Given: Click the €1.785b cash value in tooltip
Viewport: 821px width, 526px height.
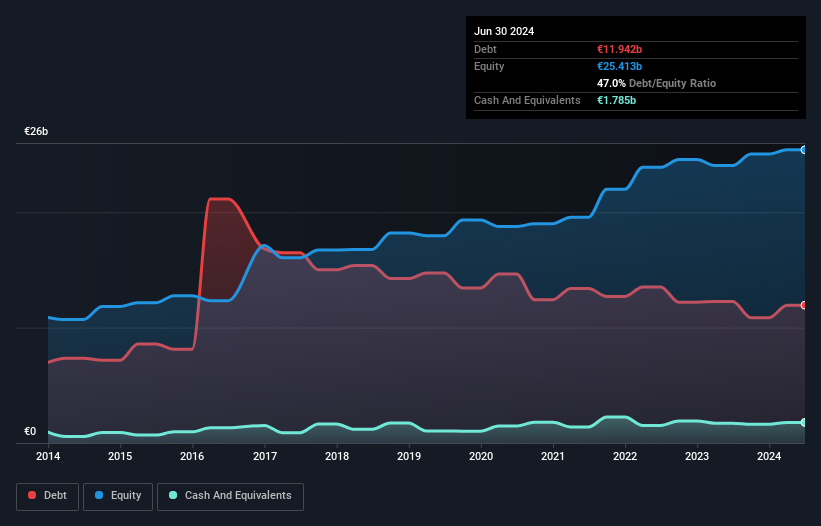Looking at the screenshot, I should point(616,100).
